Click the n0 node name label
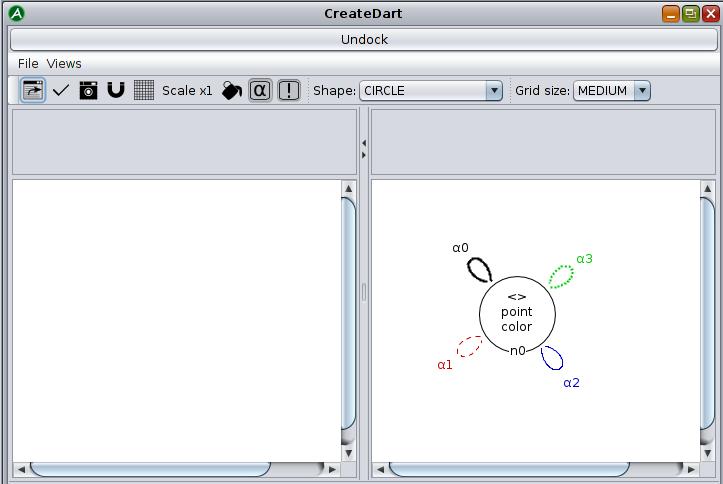The image size is (723, 484). click(x=517, y=351)
